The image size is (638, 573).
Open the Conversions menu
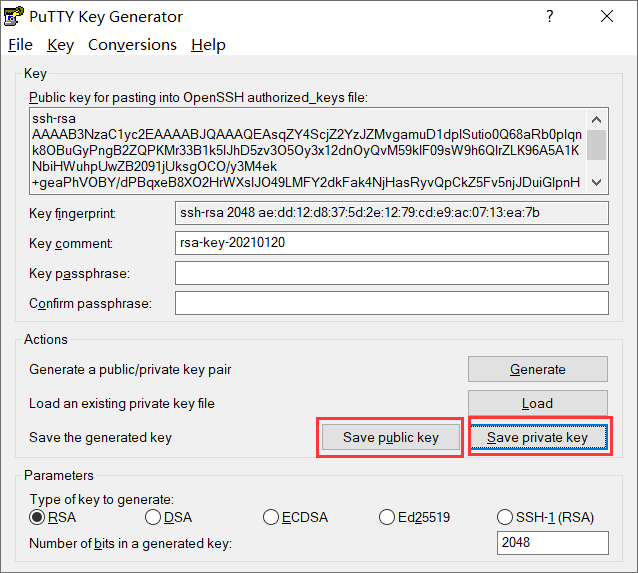(132, 45)
